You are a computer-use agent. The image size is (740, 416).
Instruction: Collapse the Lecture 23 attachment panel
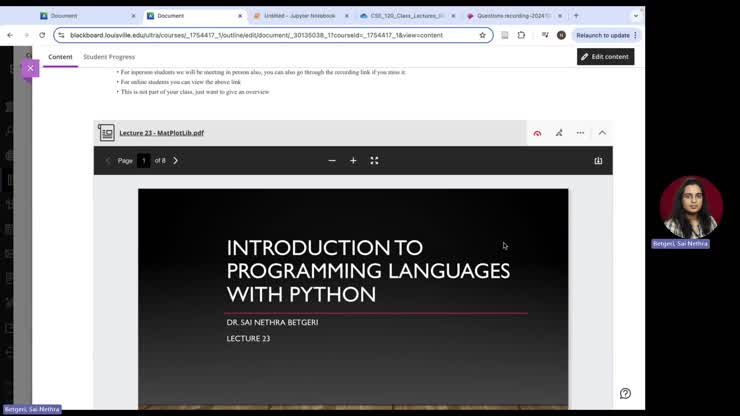click(602, 133)
